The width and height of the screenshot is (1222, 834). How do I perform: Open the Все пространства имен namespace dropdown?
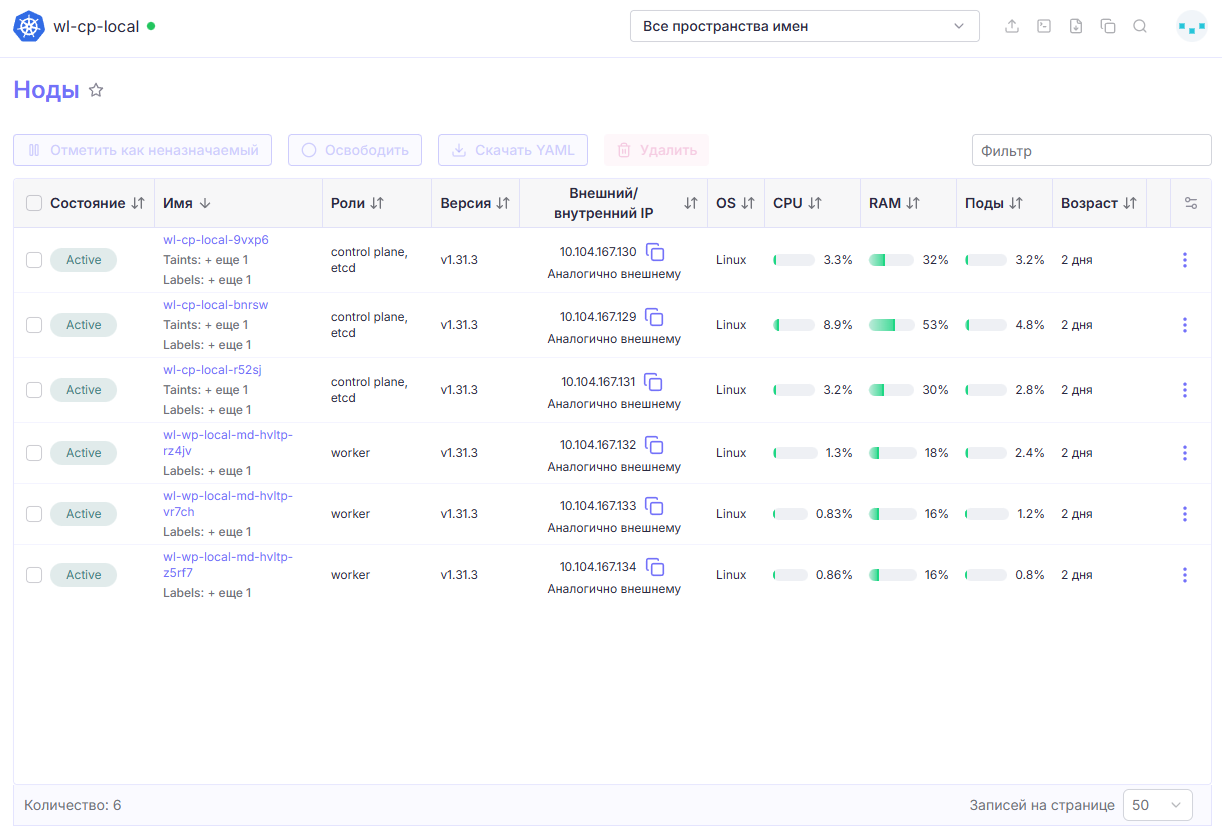coord(805,26)
